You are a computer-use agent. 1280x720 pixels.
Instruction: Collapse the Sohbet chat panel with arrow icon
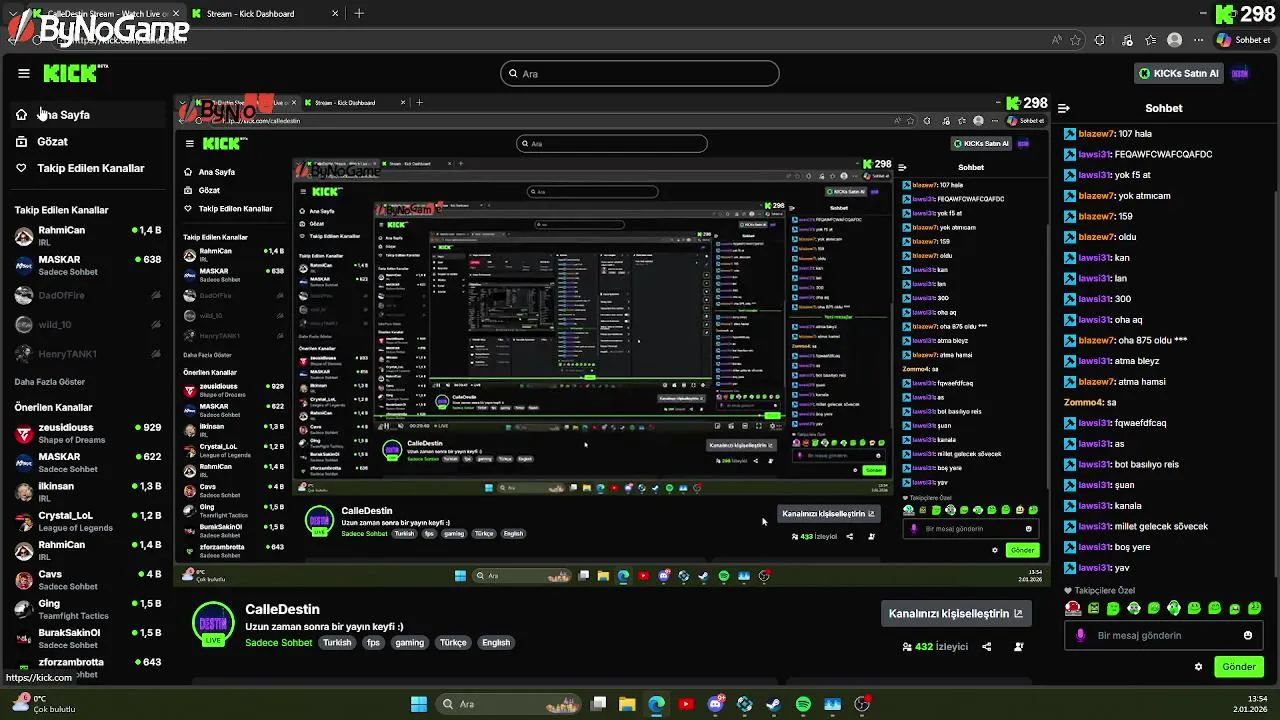(x=1064, y=108)
